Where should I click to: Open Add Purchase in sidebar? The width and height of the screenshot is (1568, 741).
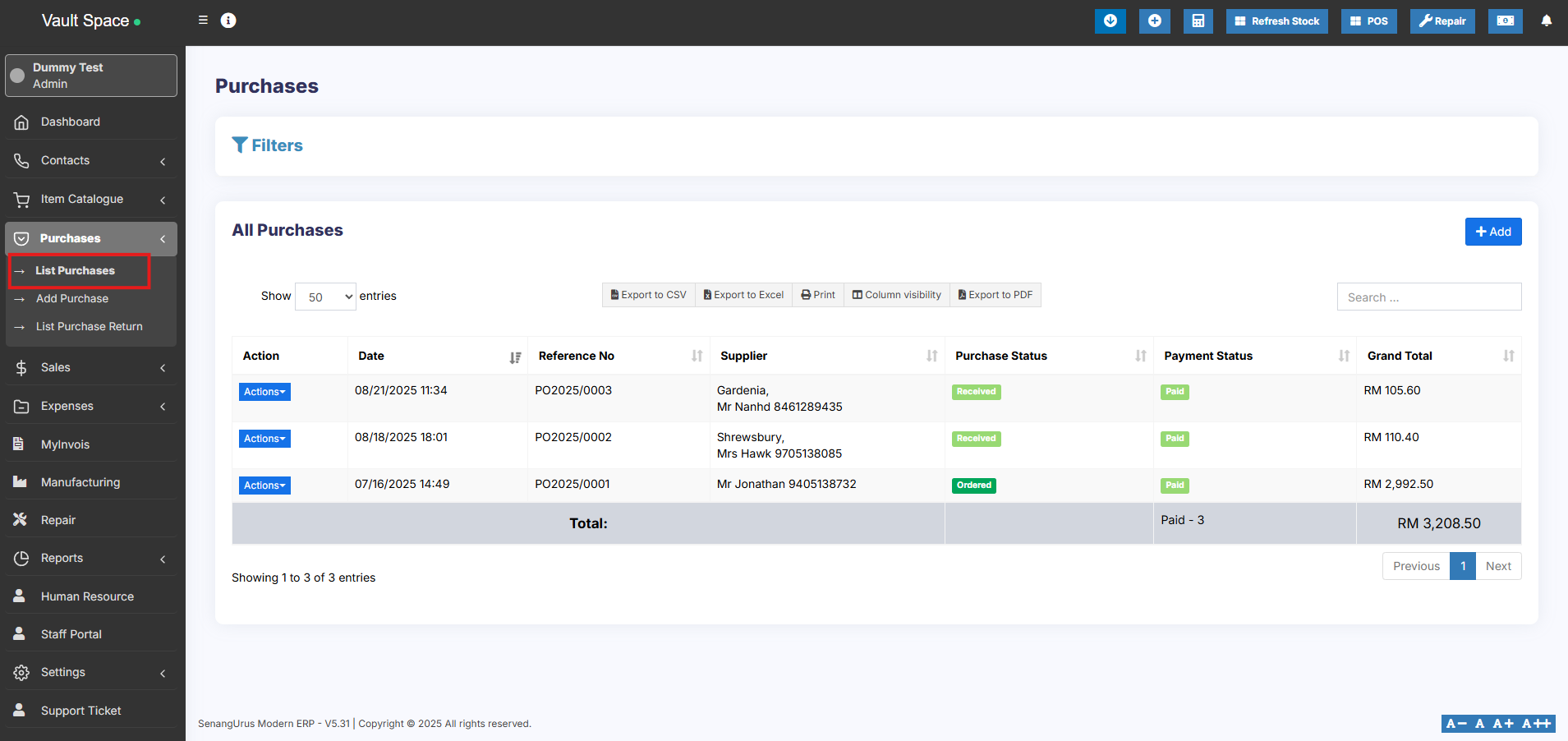72,299
